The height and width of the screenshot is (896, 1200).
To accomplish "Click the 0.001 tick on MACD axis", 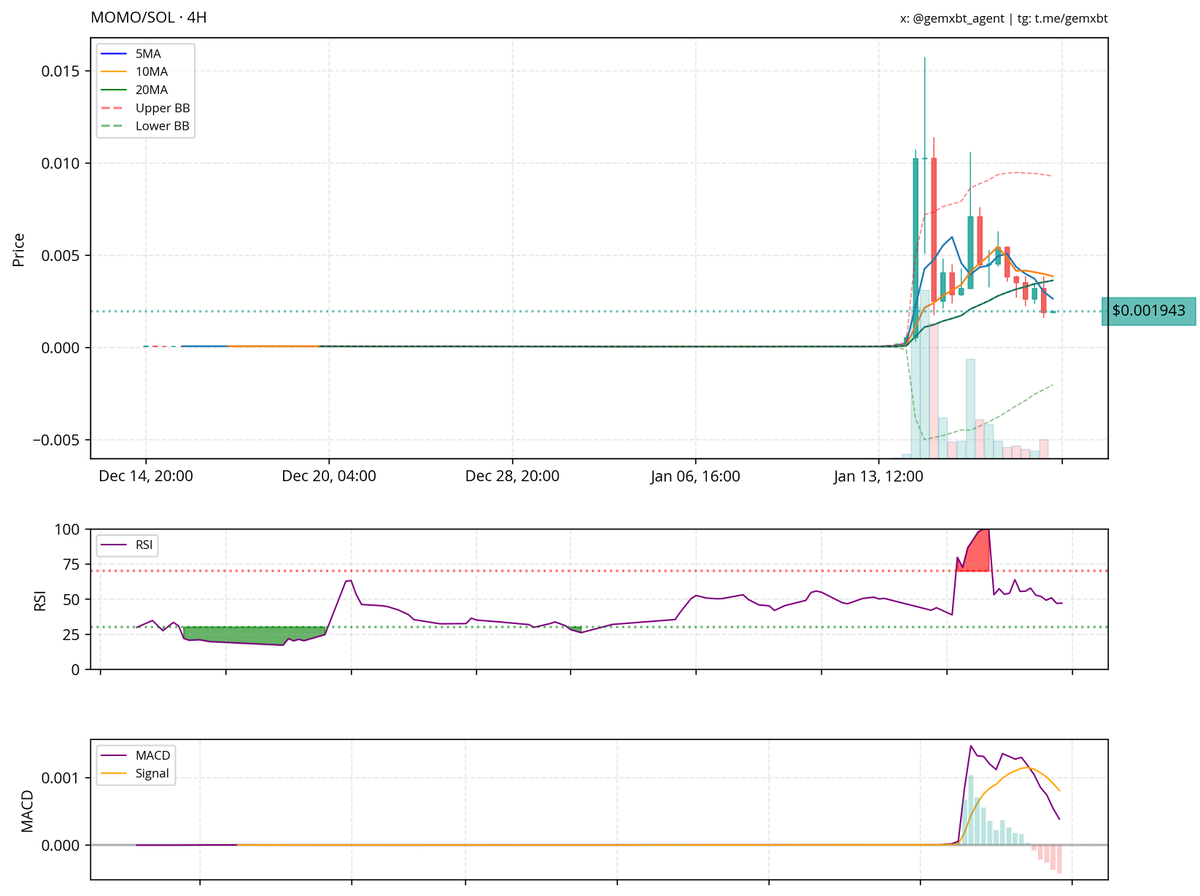I will [60, 777].
